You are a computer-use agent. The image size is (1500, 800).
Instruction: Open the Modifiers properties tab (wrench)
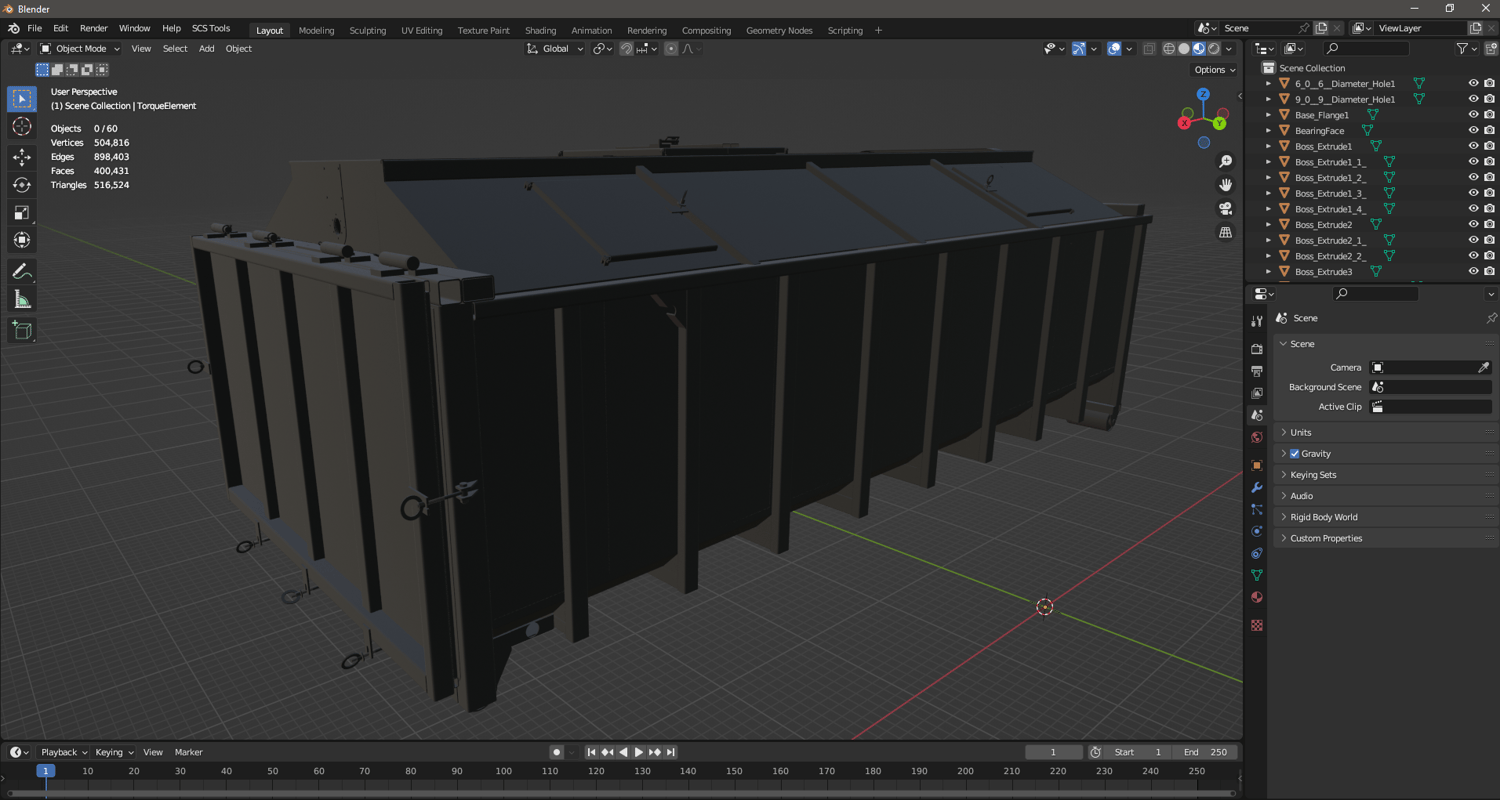(1257, 487)
